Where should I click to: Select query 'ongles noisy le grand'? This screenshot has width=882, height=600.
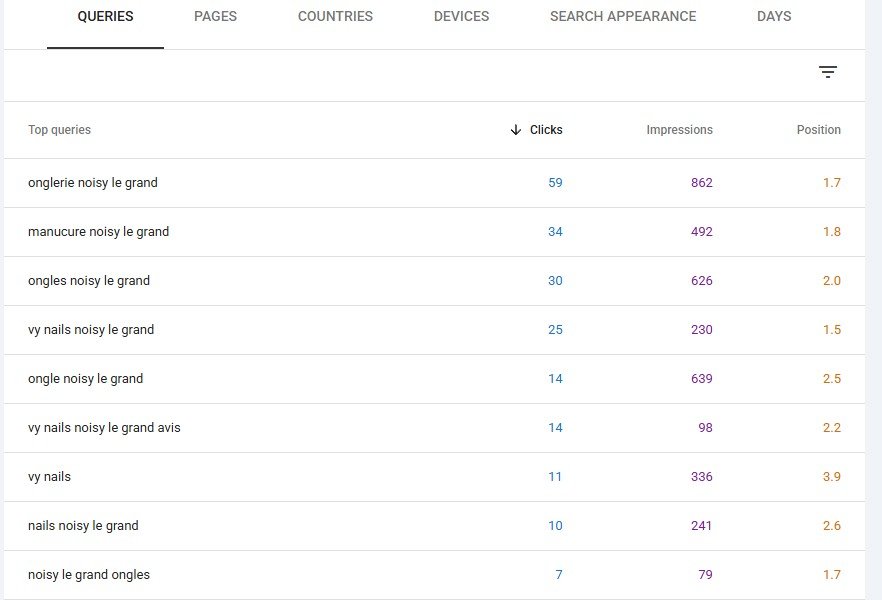pyautogui.click(x=89, y=281)
